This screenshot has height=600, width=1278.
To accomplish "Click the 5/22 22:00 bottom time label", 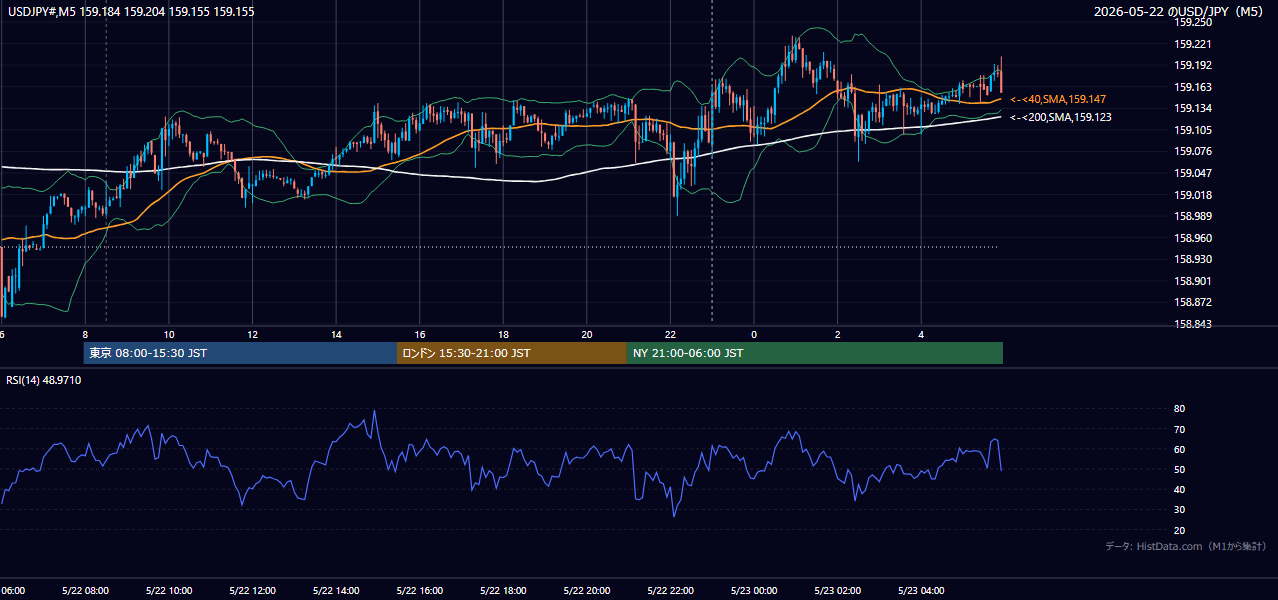I will 670,591.
